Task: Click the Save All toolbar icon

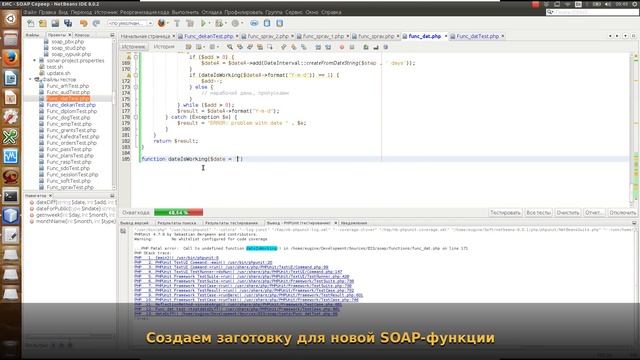Action: coord(68,23)
